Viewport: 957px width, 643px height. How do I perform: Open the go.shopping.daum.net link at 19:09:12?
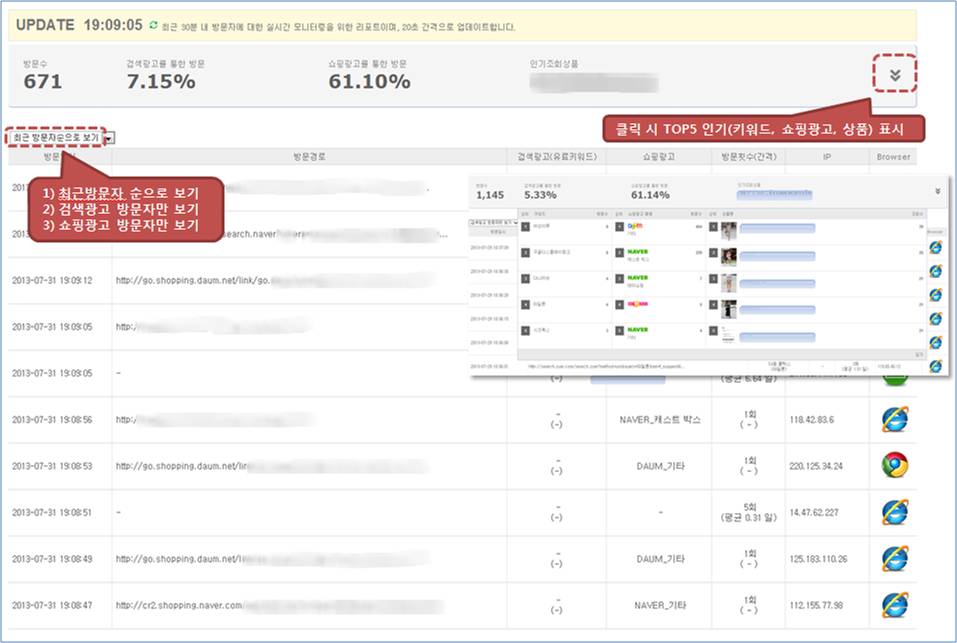click(189, 280)
